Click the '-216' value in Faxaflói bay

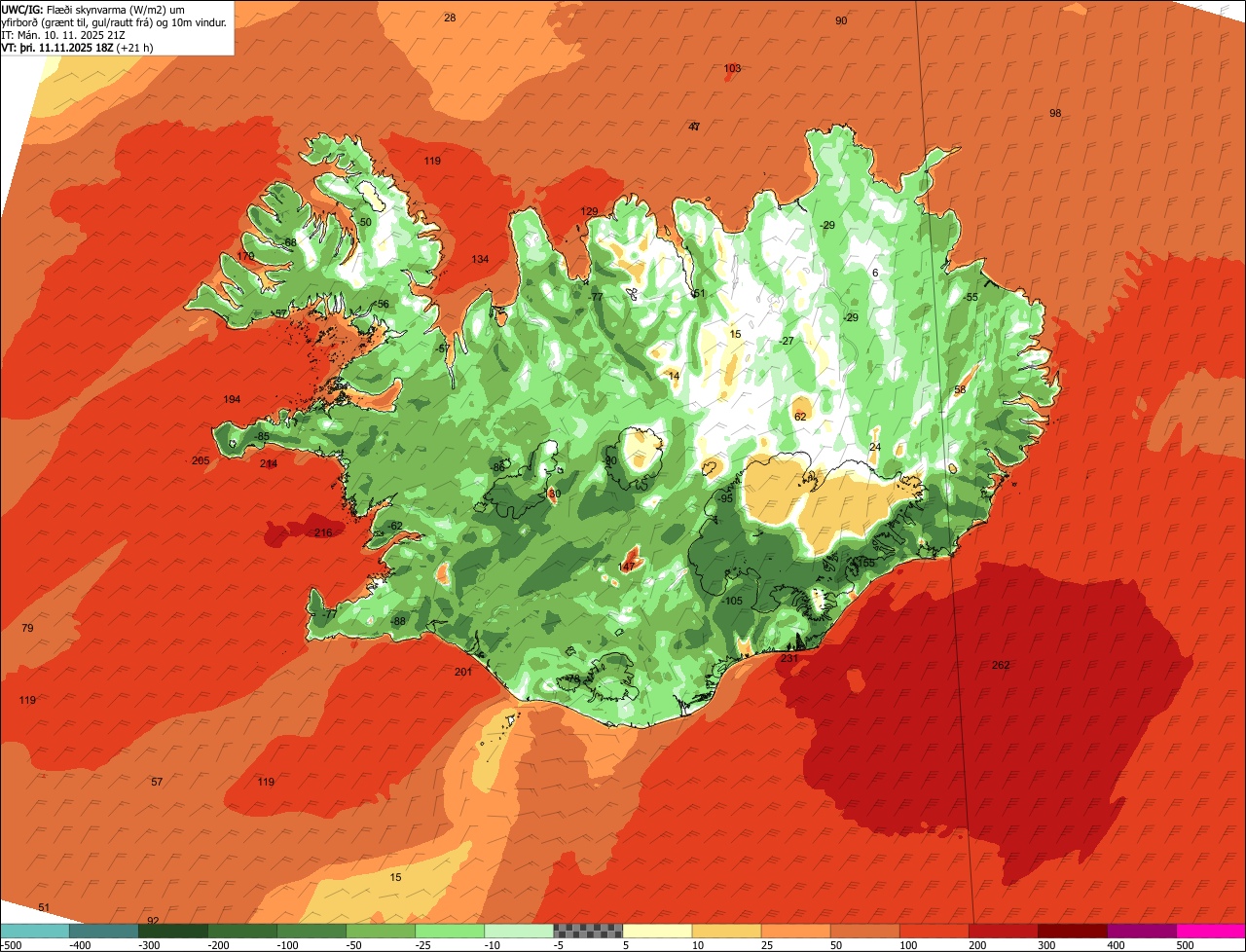(x=321, y=532)
